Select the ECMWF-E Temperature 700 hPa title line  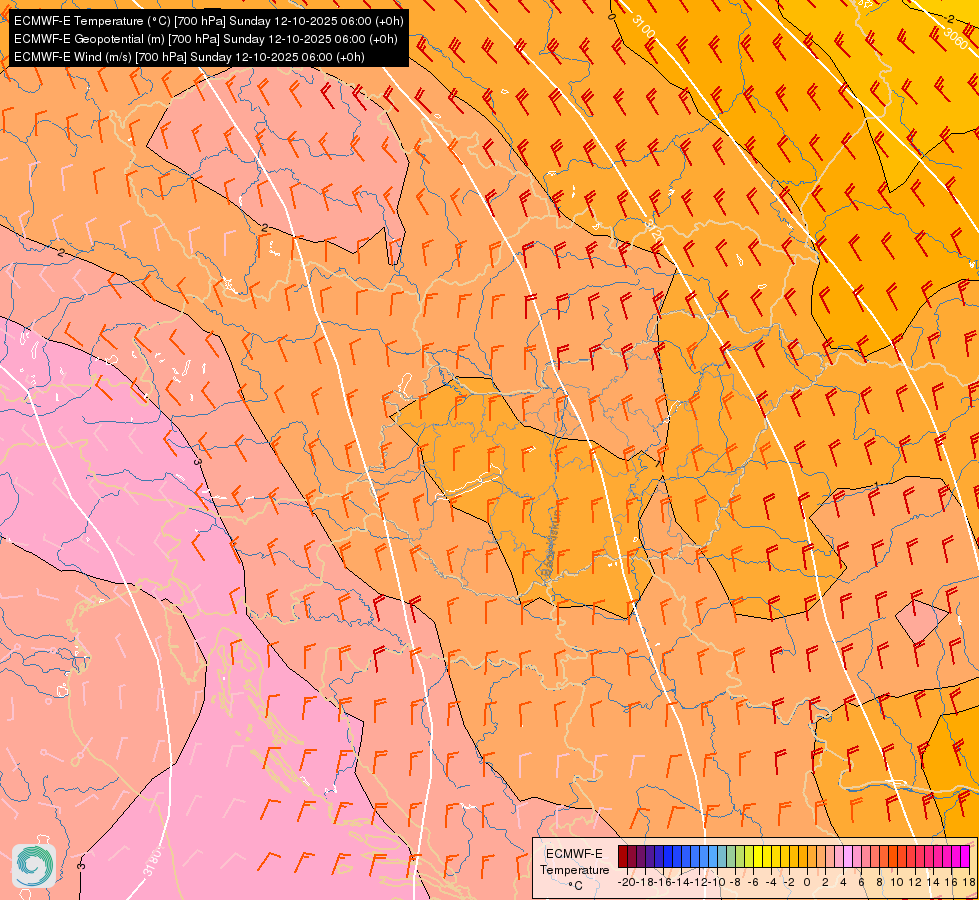[x=209, y=21]
